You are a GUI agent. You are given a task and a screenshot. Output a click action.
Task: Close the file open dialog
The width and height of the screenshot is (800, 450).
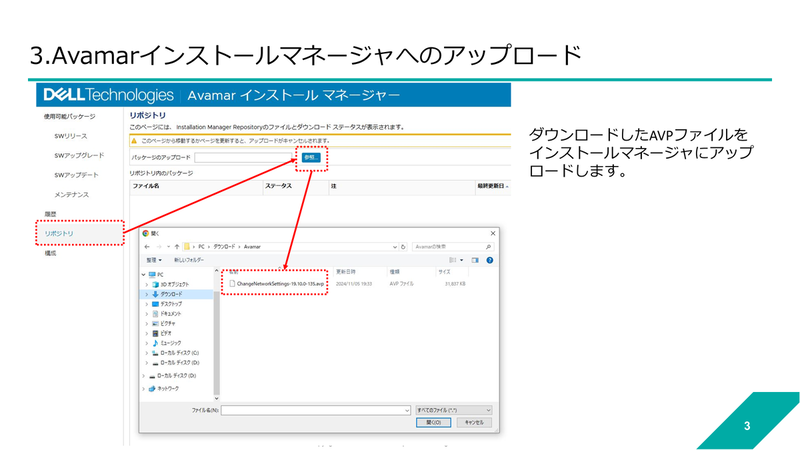(493, 233)
